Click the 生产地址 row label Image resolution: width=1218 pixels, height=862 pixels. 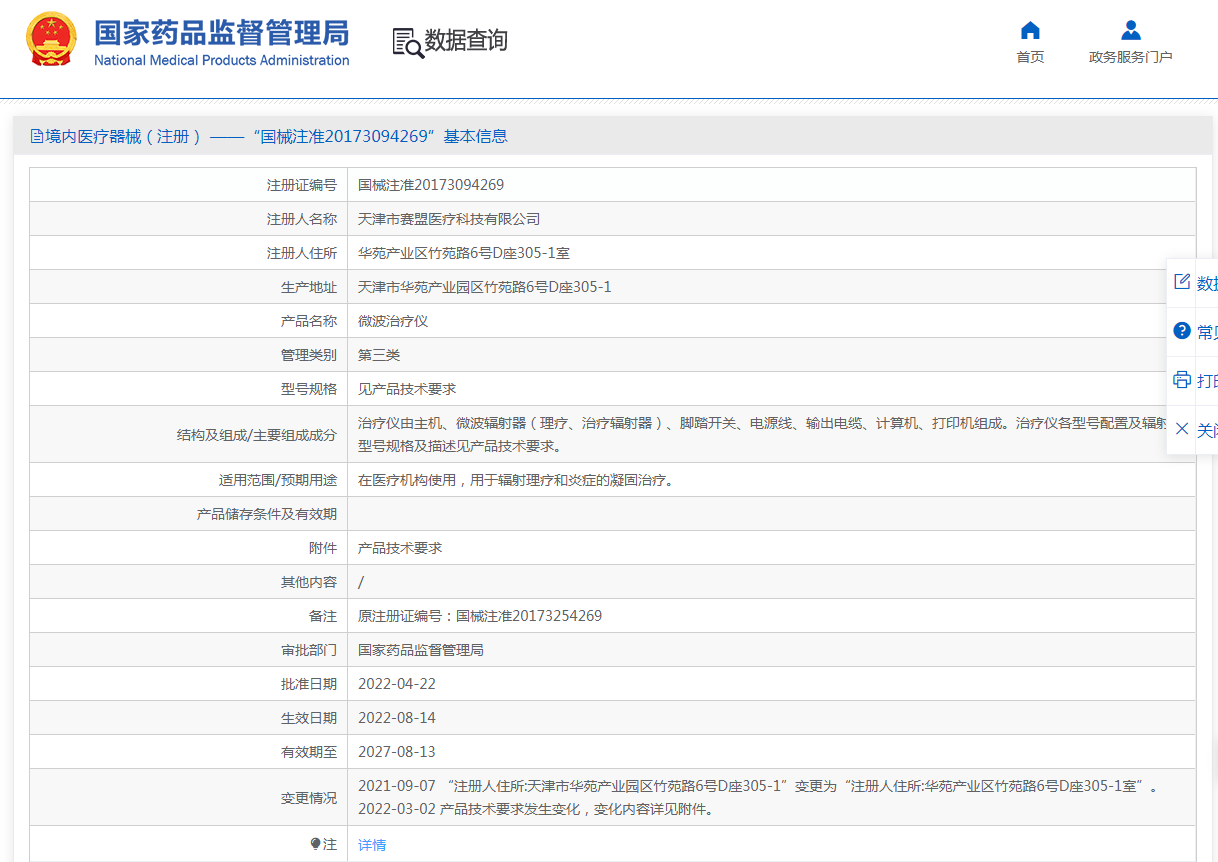309,287
